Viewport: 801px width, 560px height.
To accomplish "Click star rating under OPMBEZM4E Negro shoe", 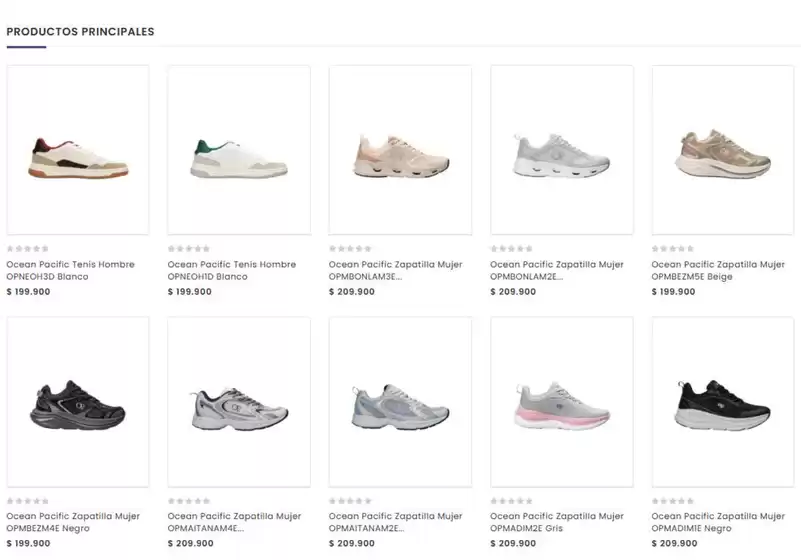I will pyautogui.click(x=28, y=501).
